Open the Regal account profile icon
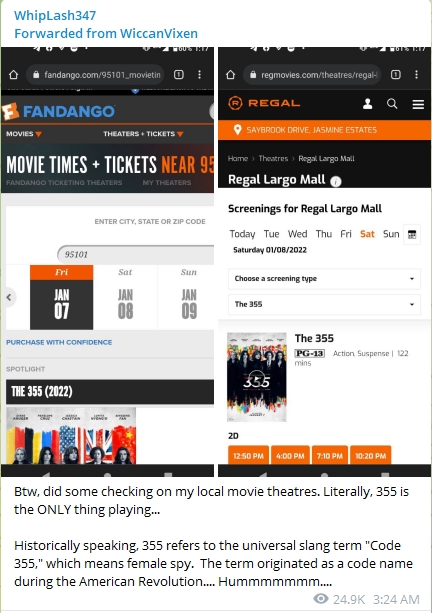 coord(367,104)
